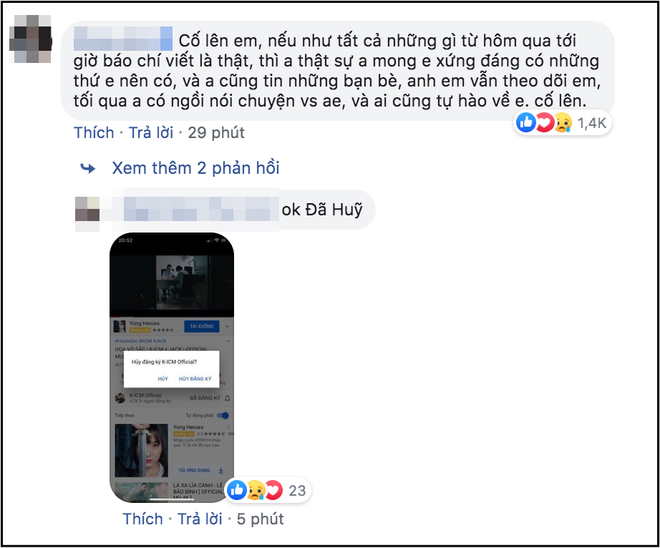Click Thích under the 5 phút comment
The width and height of the screenshot is (660, 548).
143,519
